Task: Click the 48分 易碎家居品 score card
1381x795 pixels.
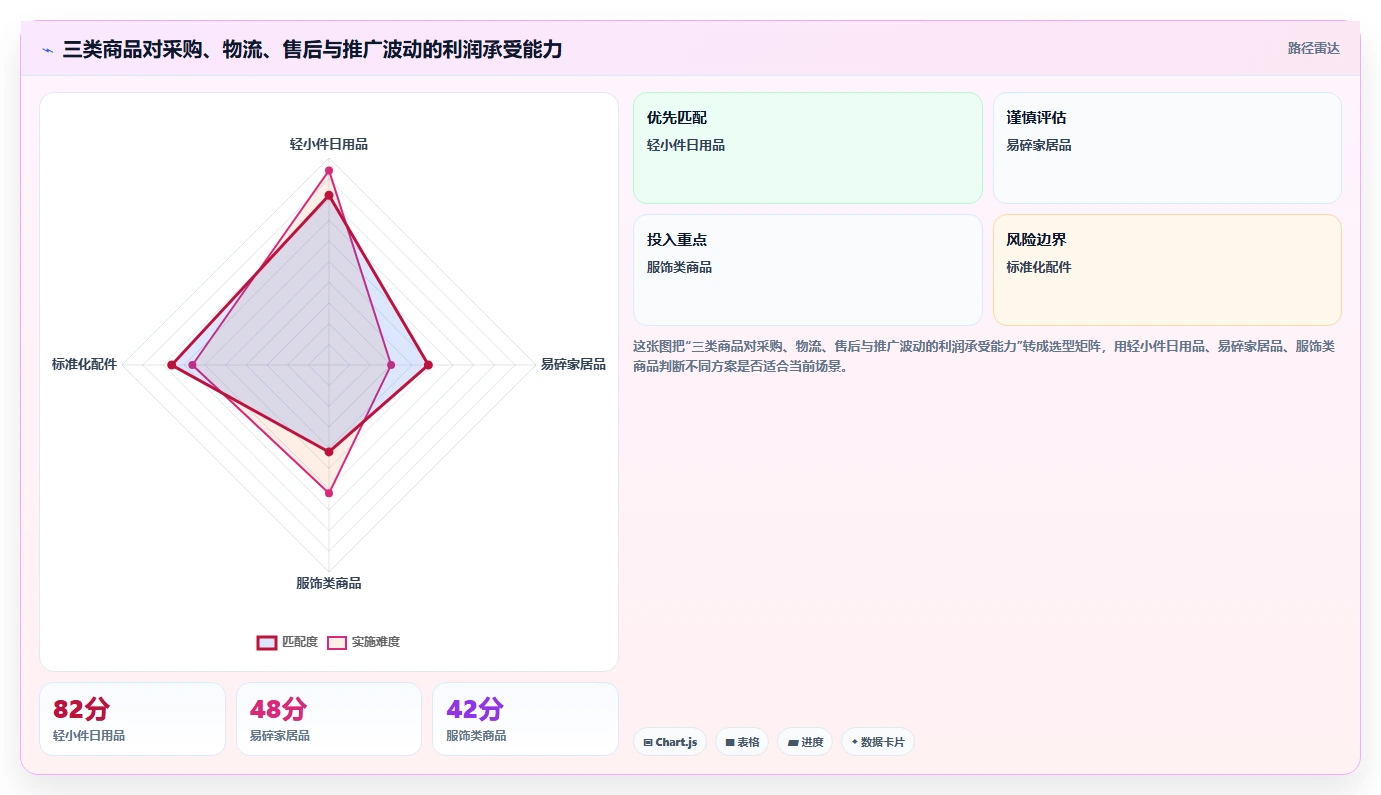Action: point(329,719)
